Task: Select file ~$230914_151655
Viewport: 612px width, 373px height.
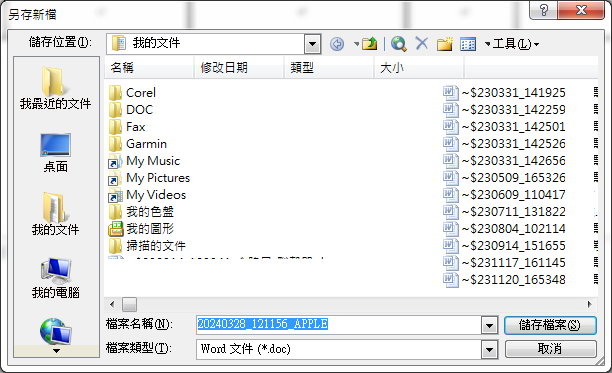Action: tap(504, 246)
